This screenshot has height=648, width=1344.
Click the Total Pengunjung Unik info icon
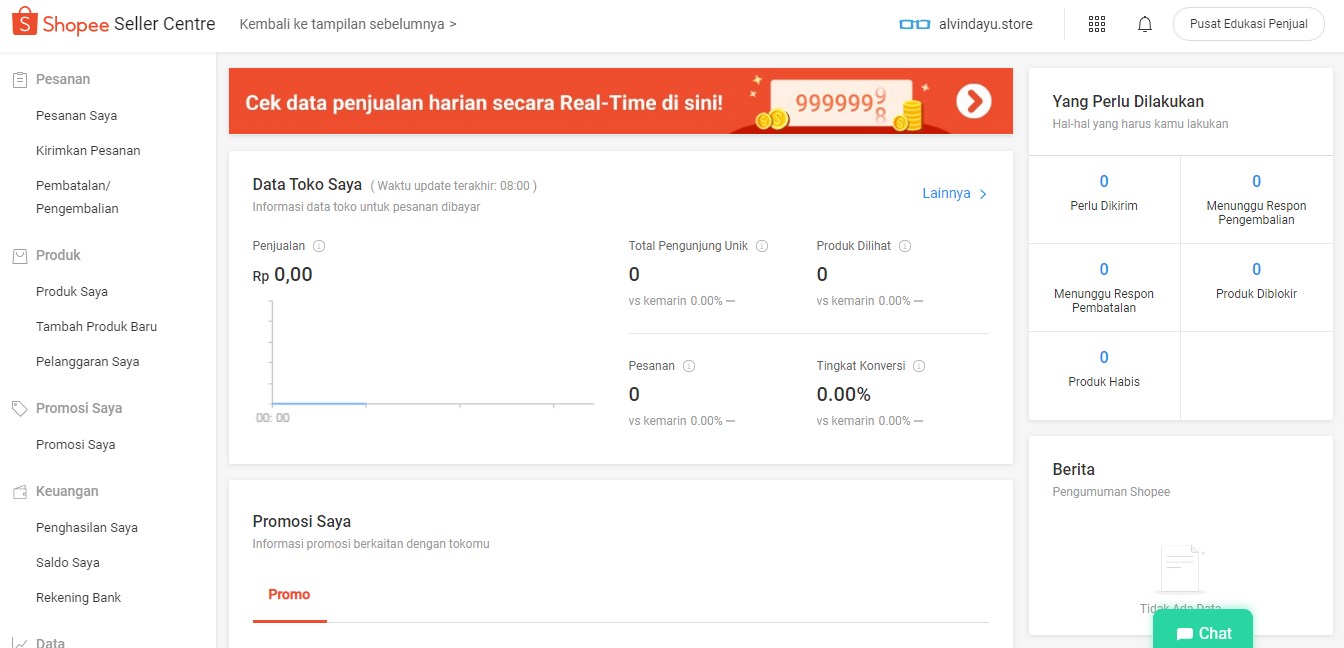click(x=762, y=246)
